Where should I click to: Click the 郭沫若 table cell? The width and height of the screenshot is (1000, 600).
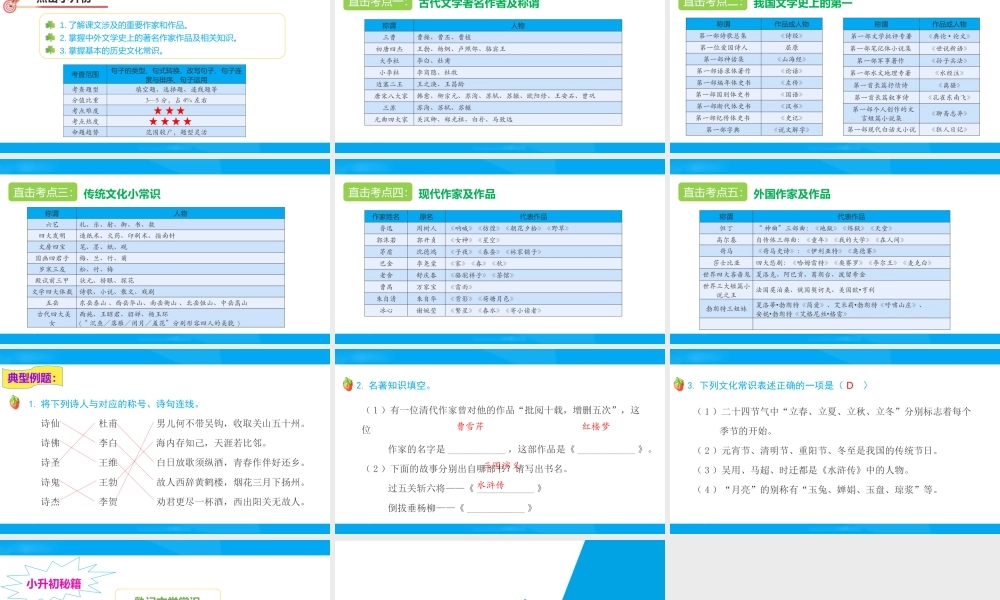[x=386, y=240]
